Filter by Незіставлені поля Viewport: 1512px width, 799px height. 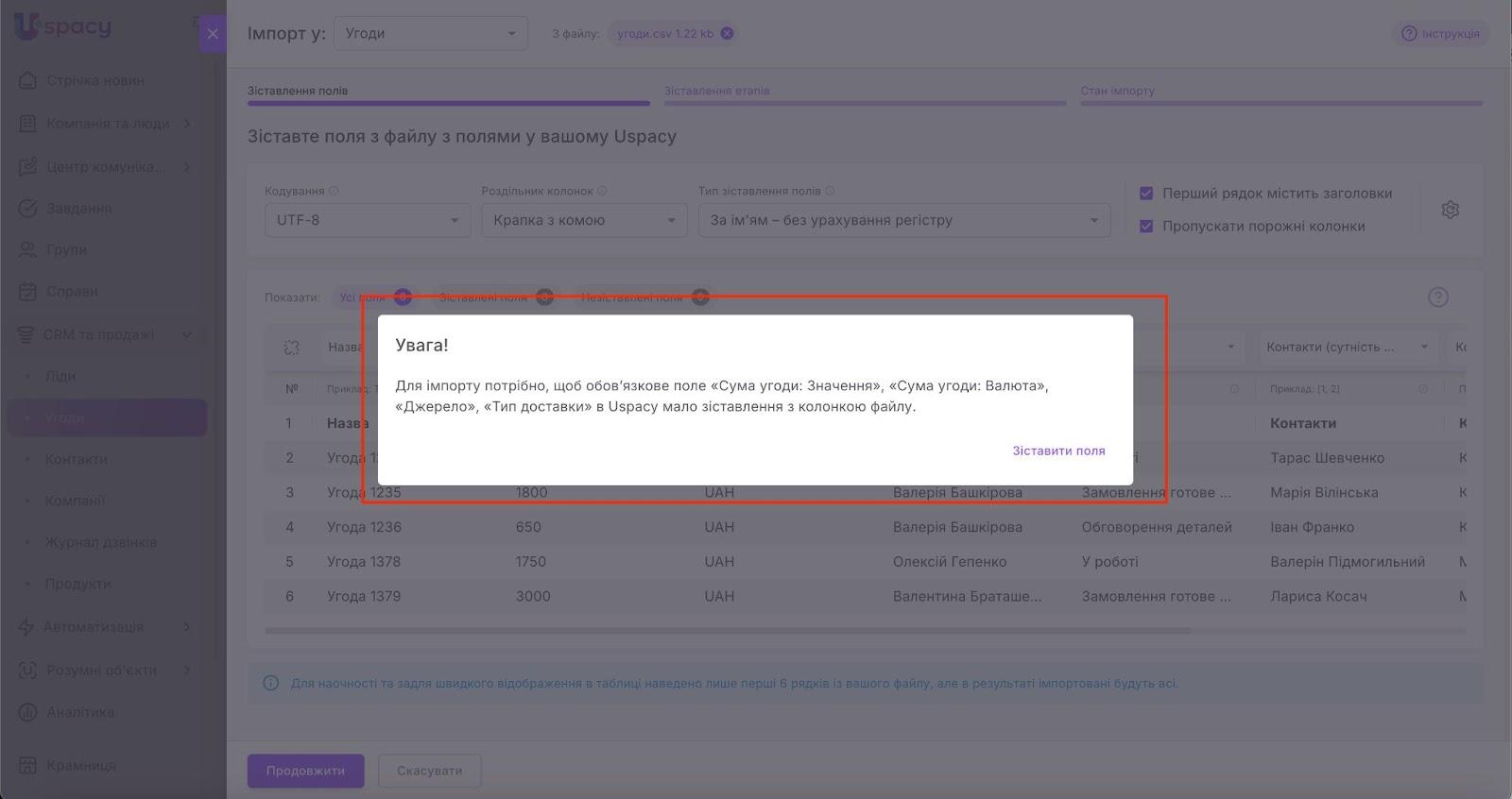645,297
